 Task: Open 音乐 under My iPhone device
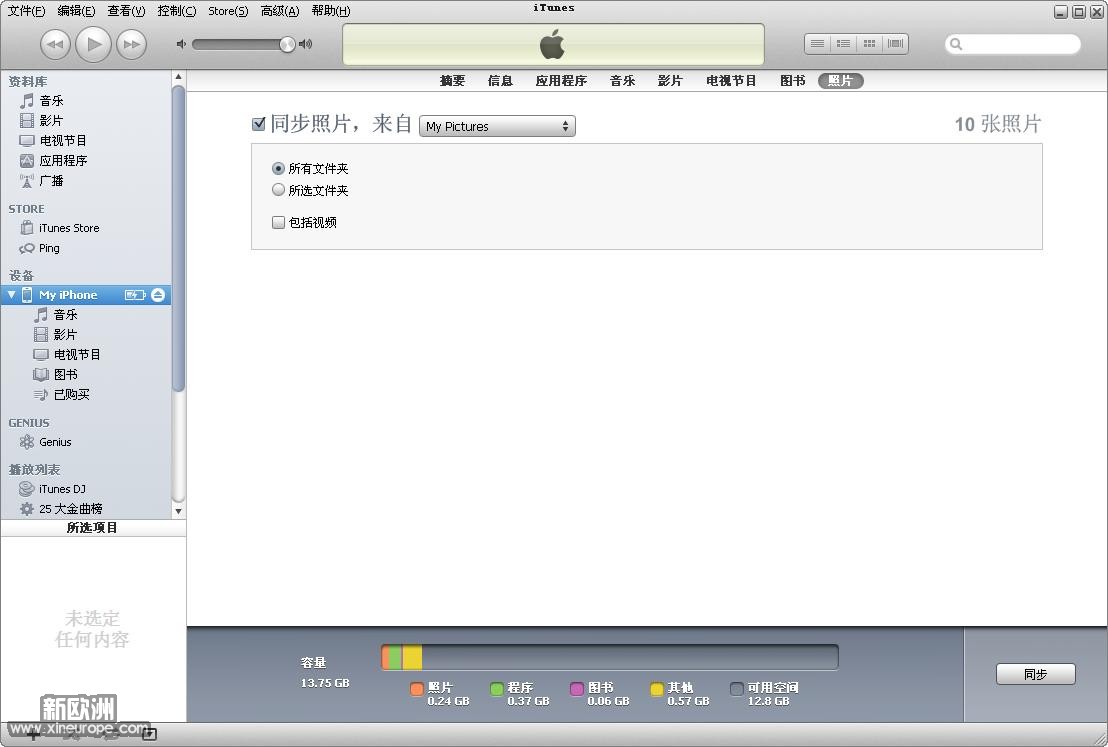tap(56, 314)
